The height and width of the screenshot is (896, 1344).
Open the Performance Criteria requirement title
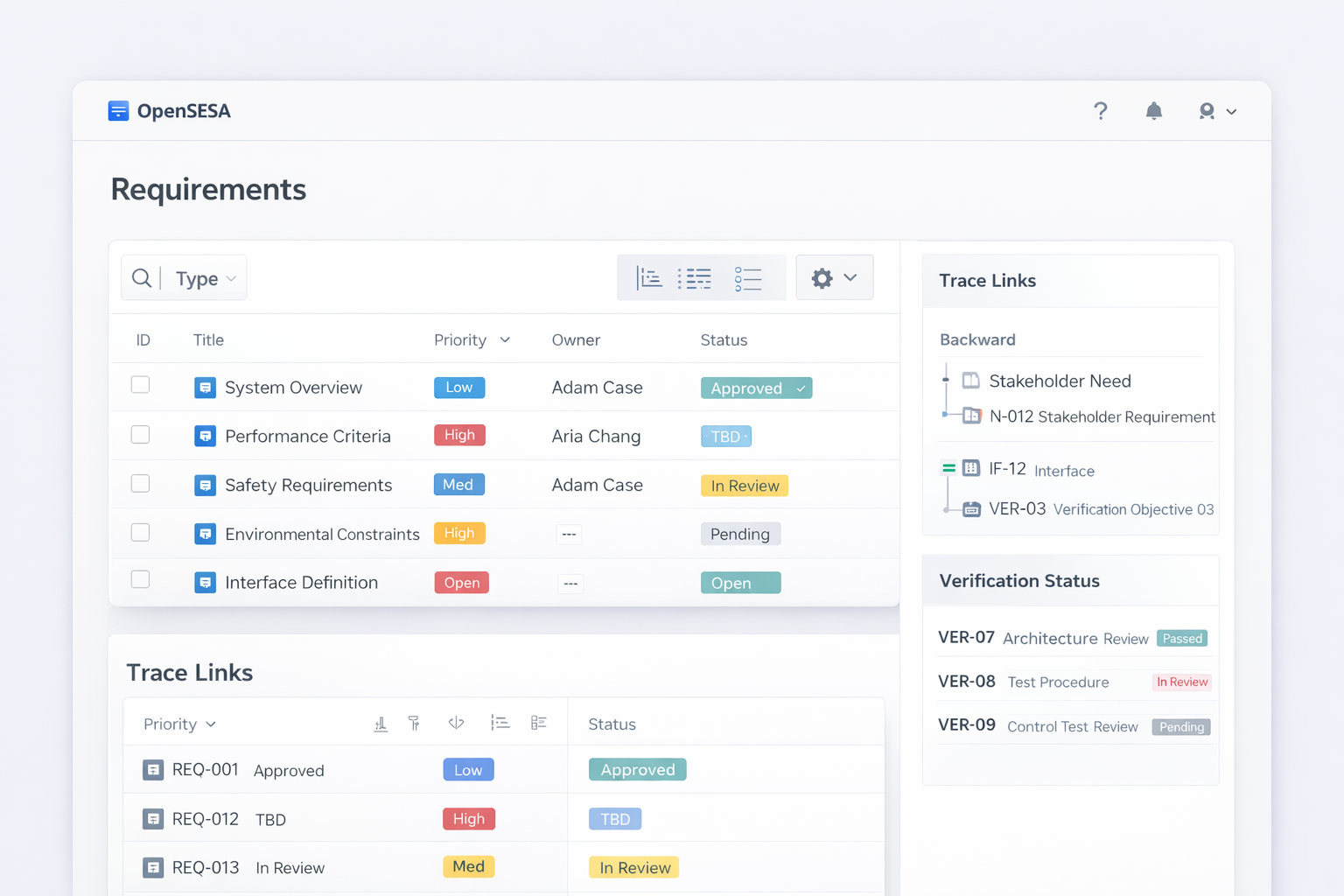[x=308, y=436]
